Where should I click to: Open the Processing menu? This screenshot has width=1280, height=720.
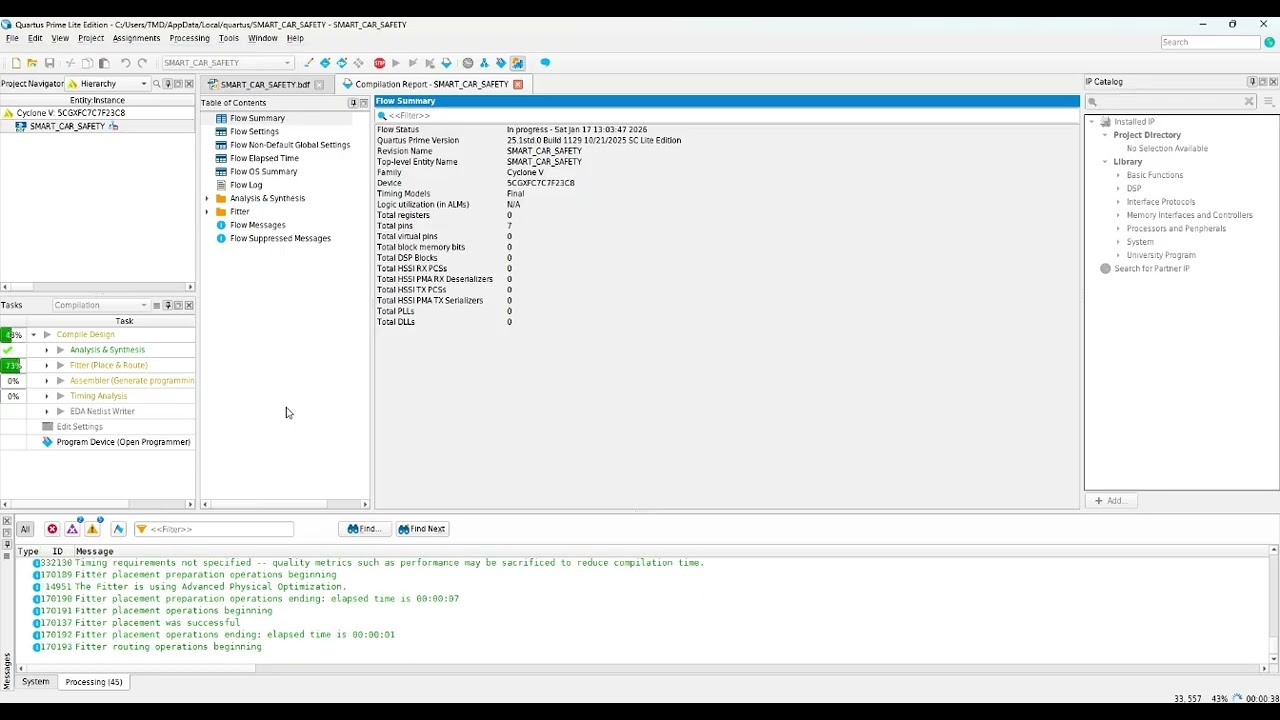(x=189, y=38)
